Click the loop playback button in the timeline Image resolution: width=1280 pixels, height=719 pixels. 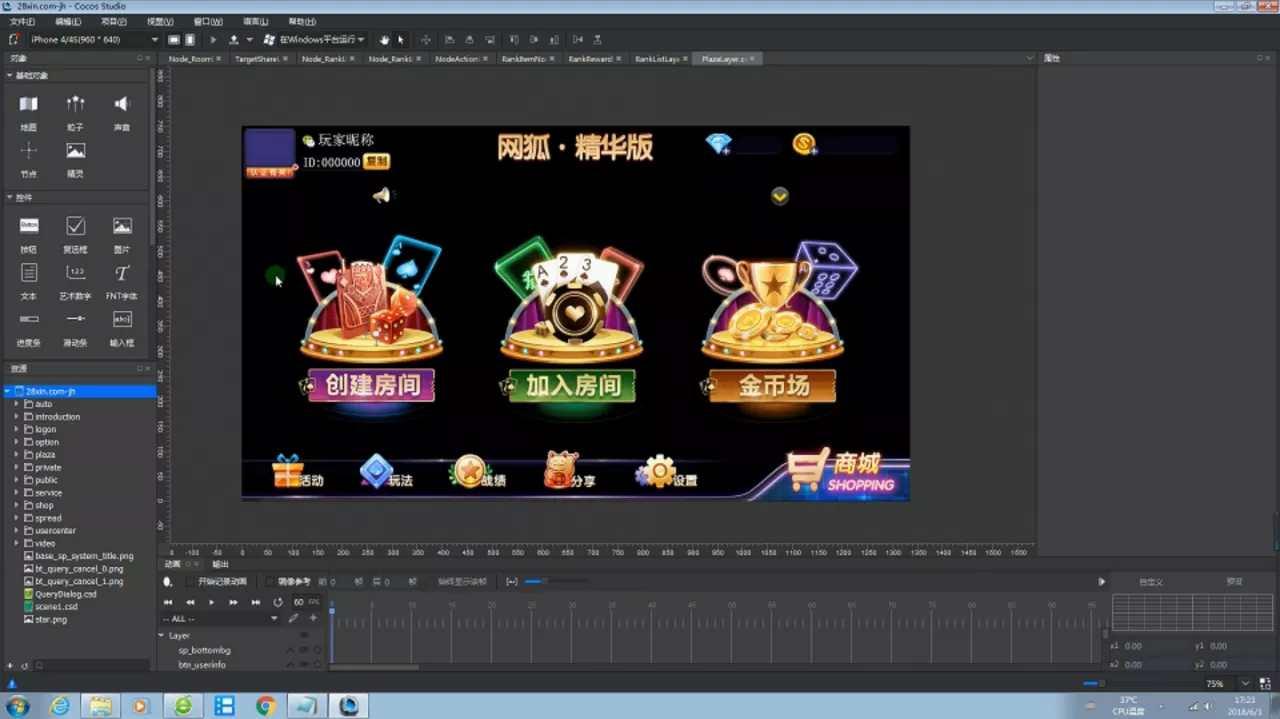tap(278, 602)
